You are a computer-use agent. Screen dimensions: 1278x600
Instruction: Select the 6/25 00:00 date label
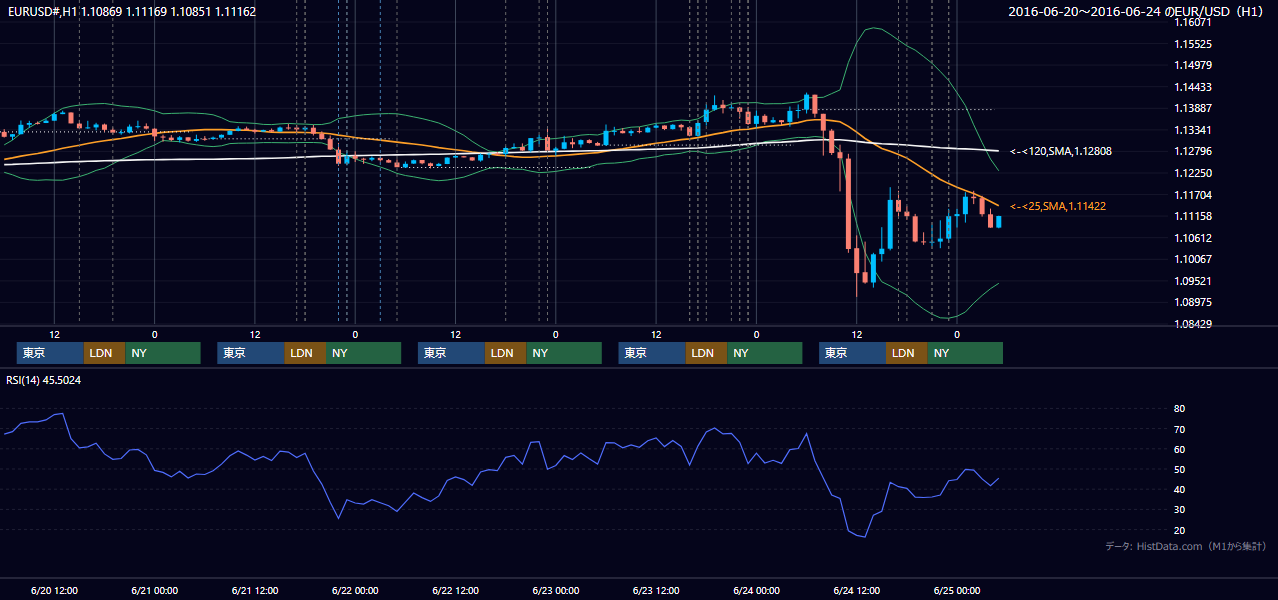[x=956, y=590]
